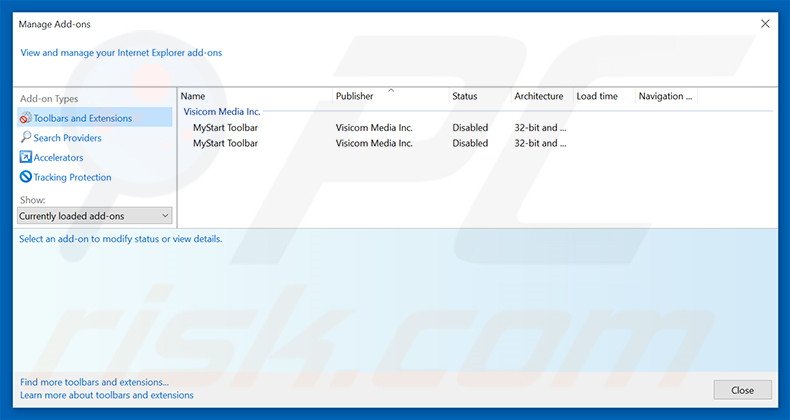Close the Manage Add-ons window with X

(x=765, y=24)
